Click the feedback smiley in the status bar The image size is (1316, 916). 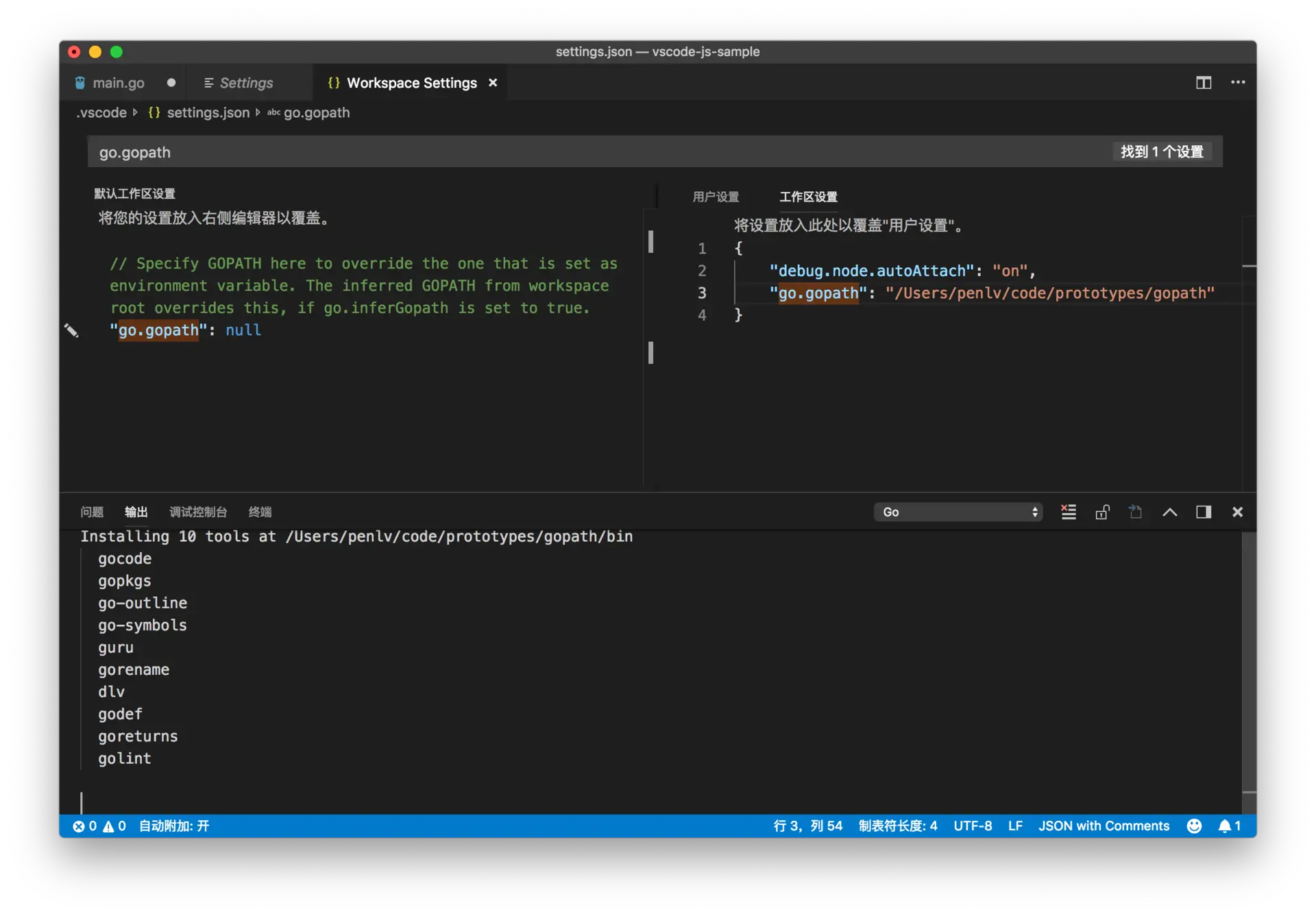(x=1194, y=826)
